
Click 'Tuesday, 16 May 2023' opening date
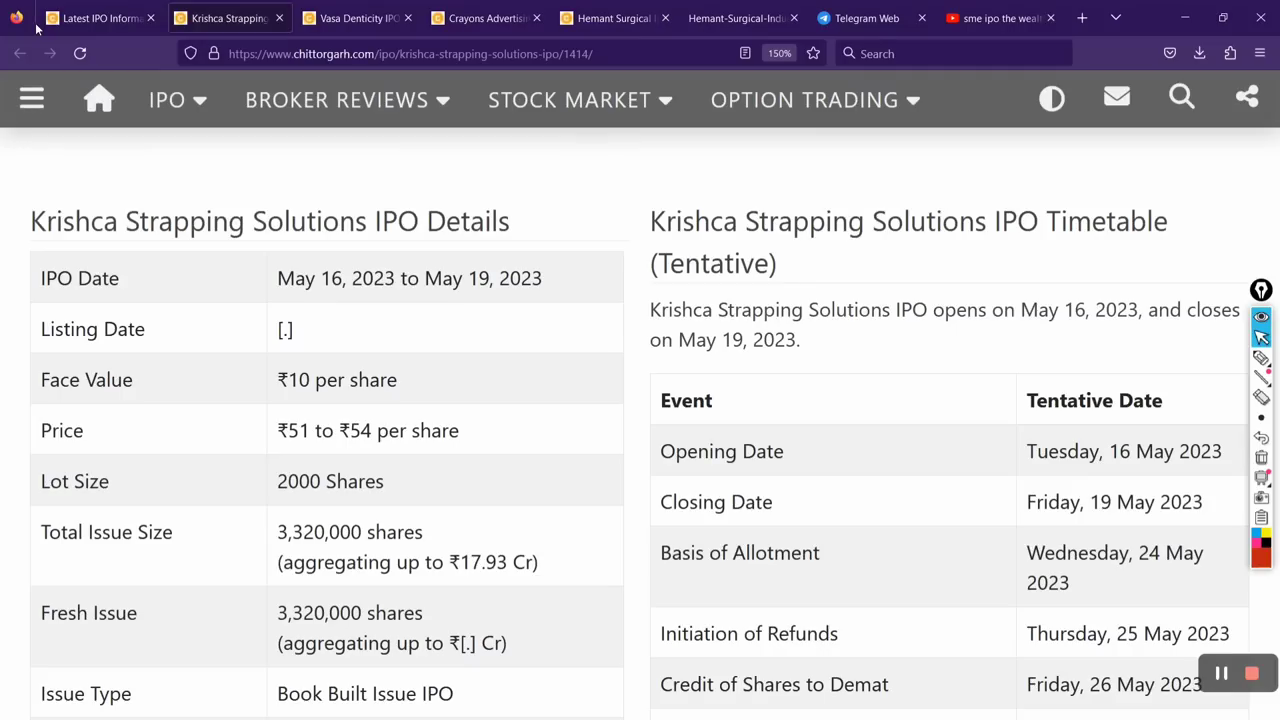(x=1124, y=452)
